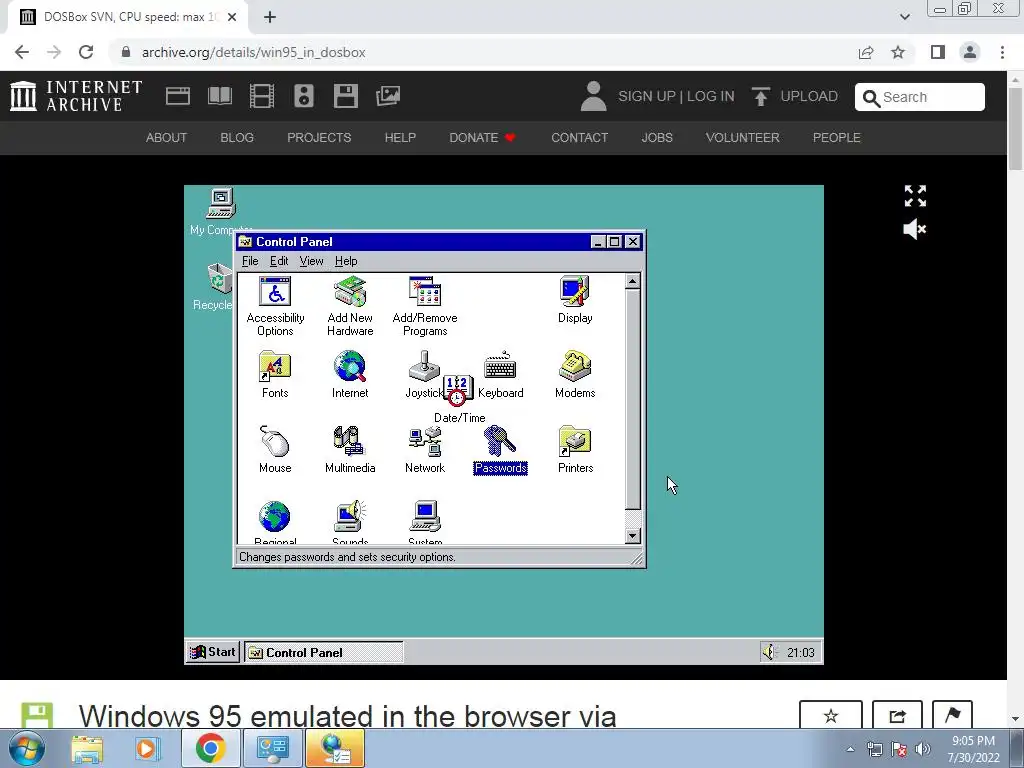Viewport: 1024px width, 768px height.
Task: Click the address bar URL
Action: tap(253, 52)
